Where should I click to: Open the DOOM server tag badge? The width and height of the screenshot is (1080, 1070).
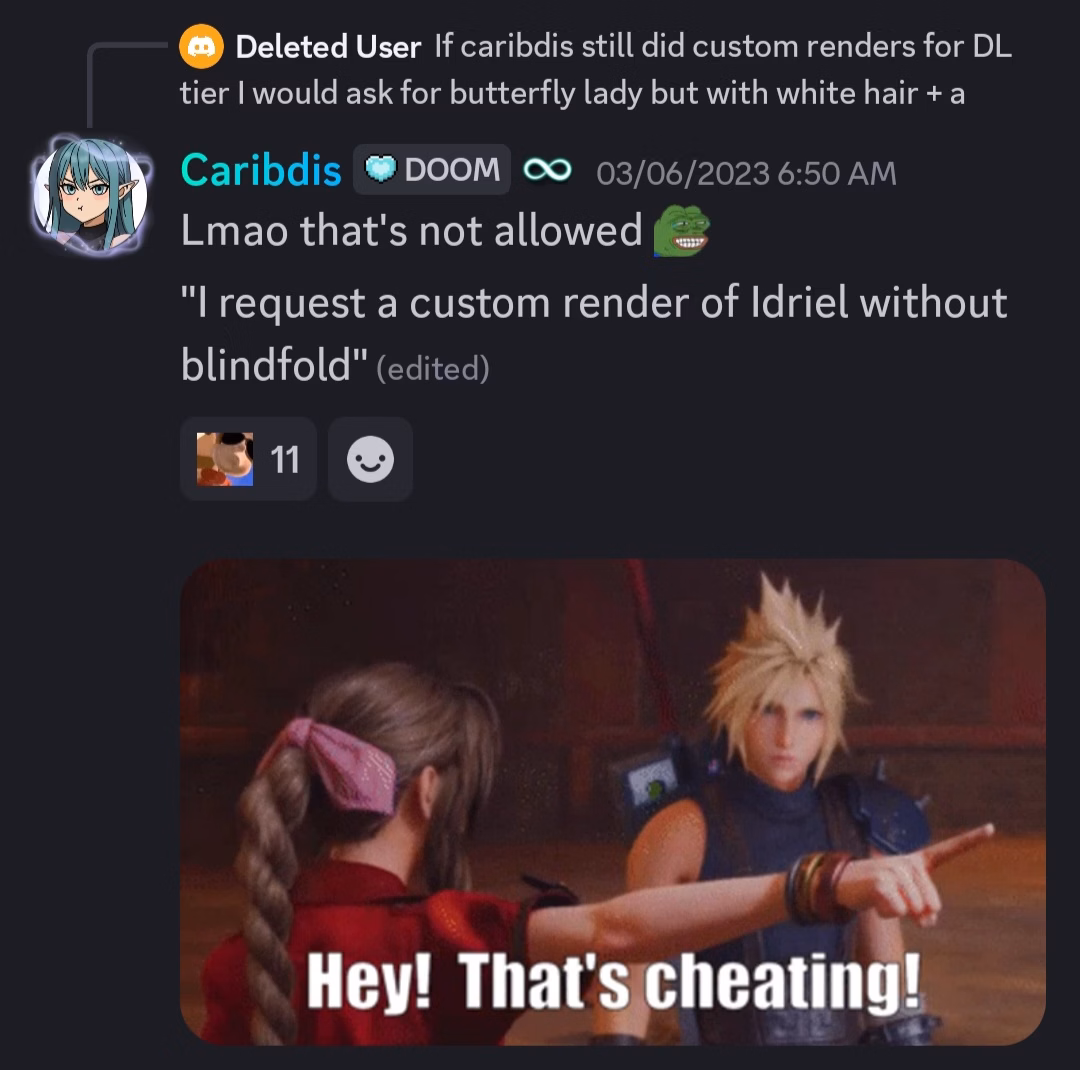pyautogui.click(x=432, y=169)
